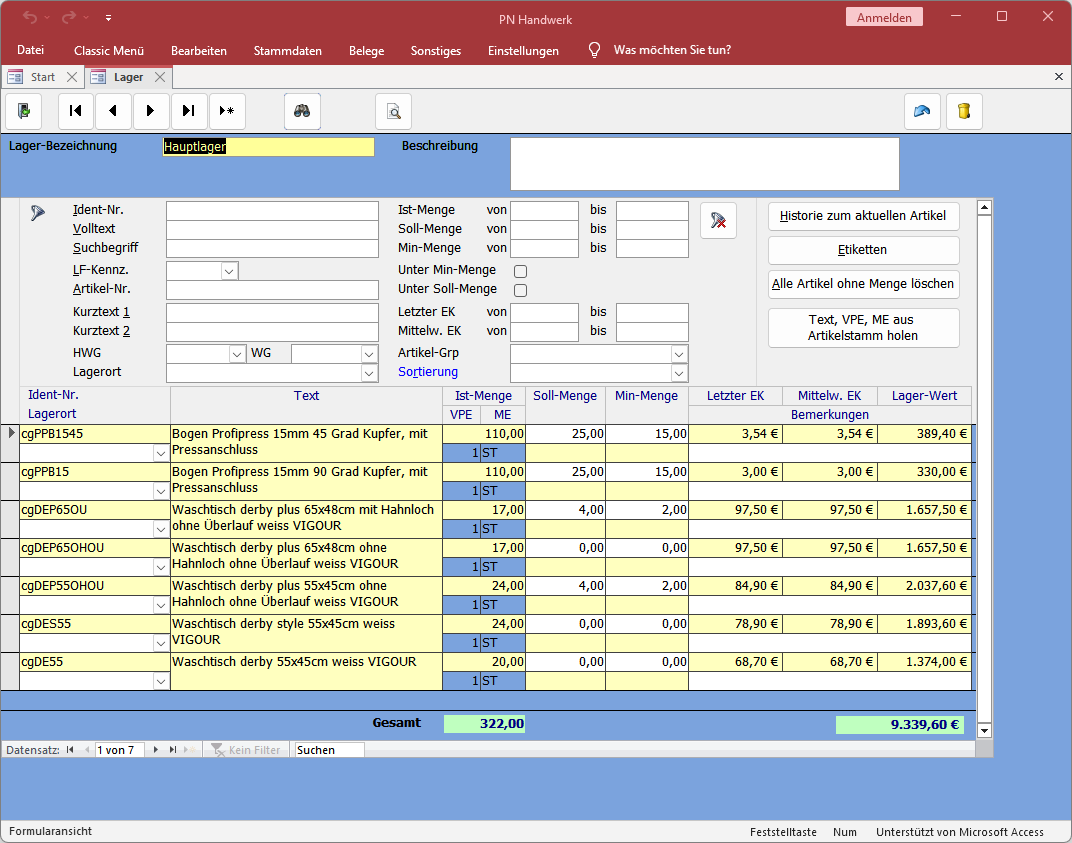
Task: Tick the Unter Soll-Menge checkbox
Action: (x=520, y=290)
